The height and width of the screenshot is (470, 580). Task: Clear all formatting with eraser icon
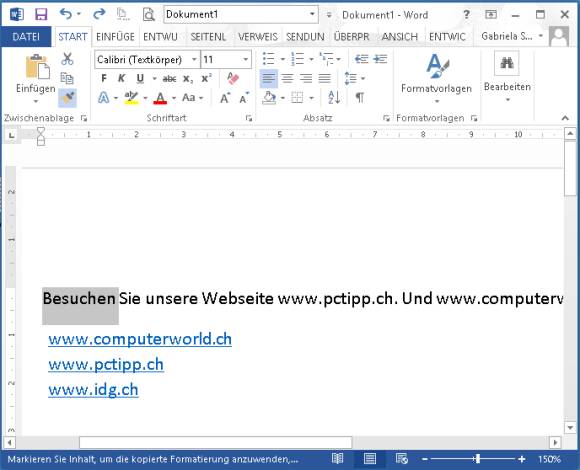coord(233,78)
